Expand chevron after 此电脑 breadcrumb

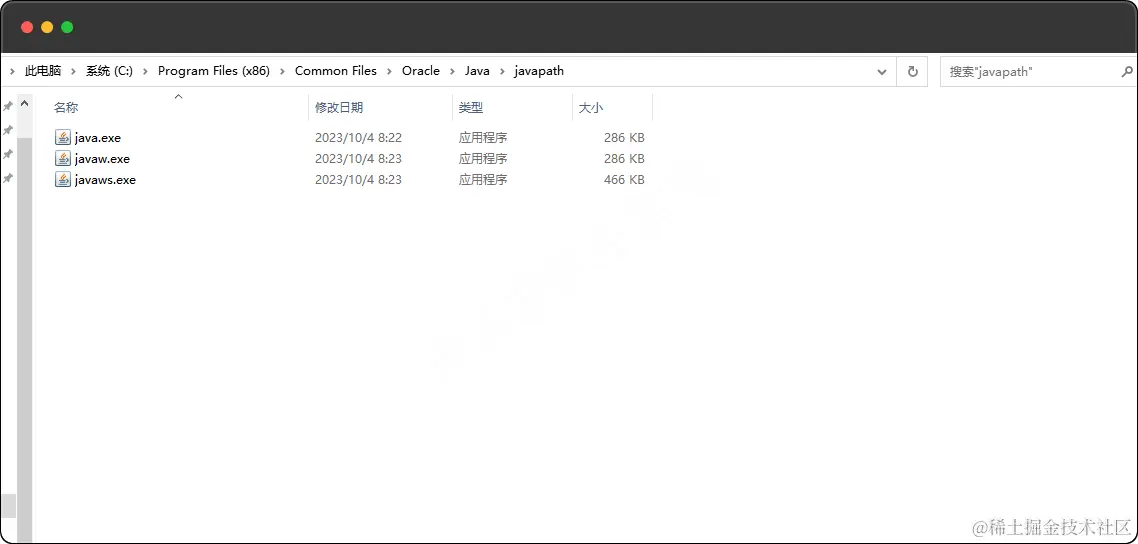74,71
